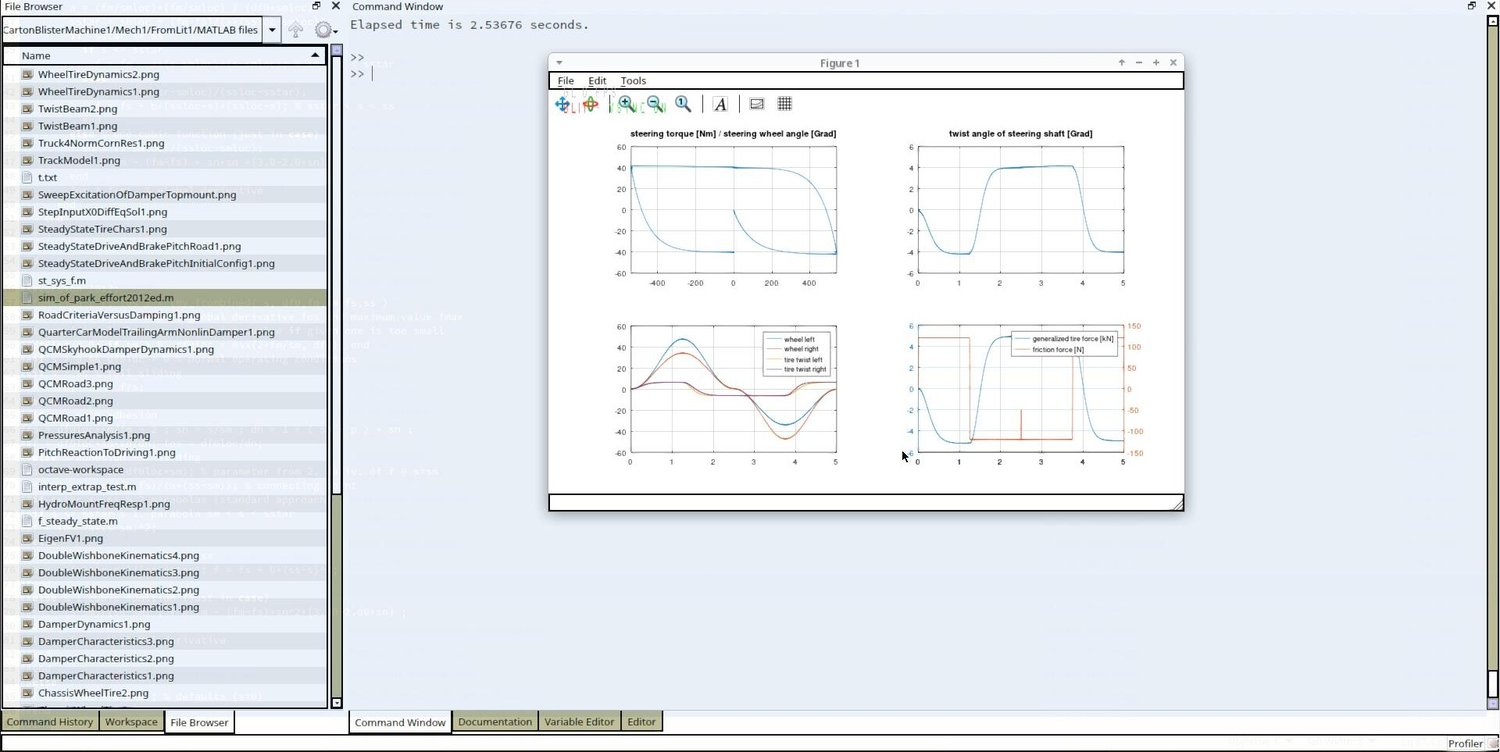Toggle grid icon in Figure 1 toolbar
The image size is (1500, 752).
click(785, 104)
